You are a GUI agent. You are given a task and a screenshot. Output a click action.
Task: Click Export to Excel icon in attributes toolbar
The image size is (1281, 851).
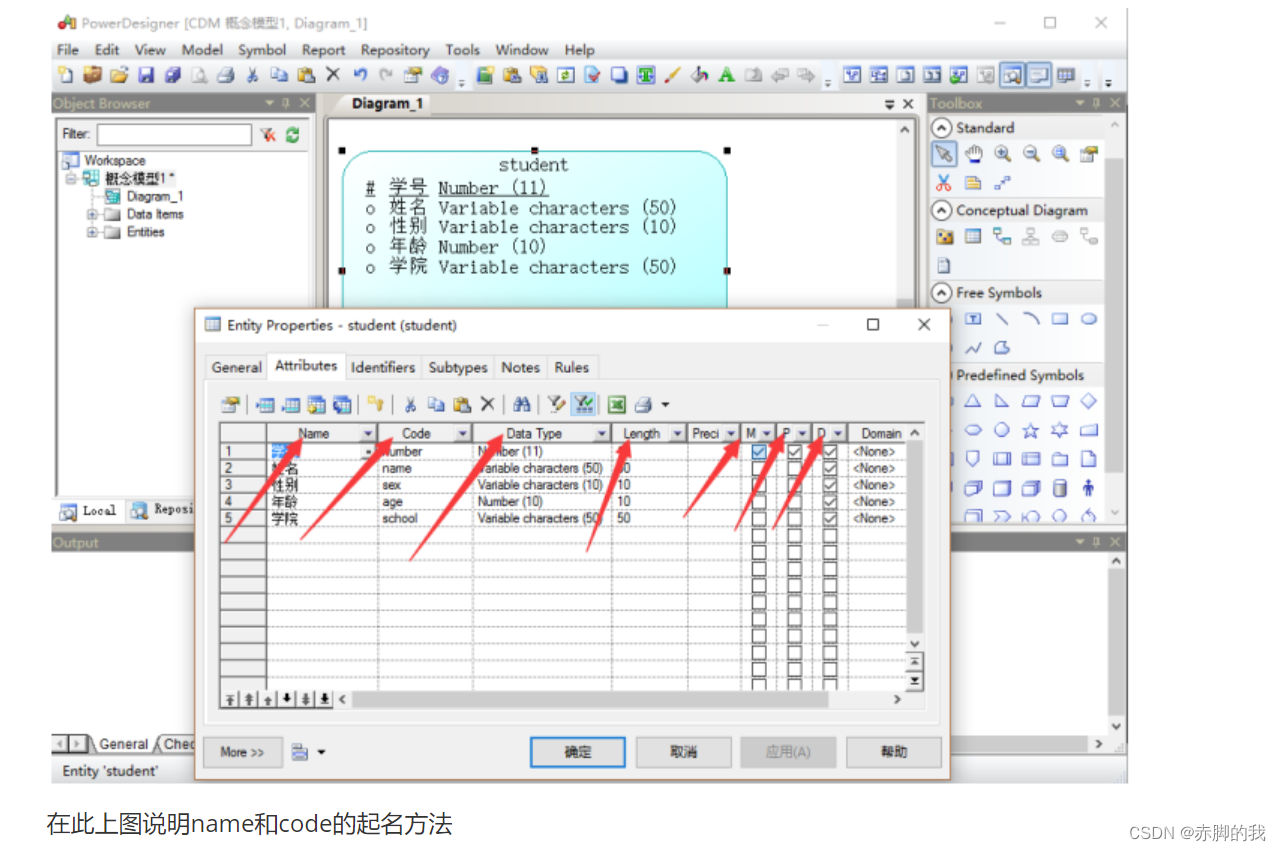(617, 404)
